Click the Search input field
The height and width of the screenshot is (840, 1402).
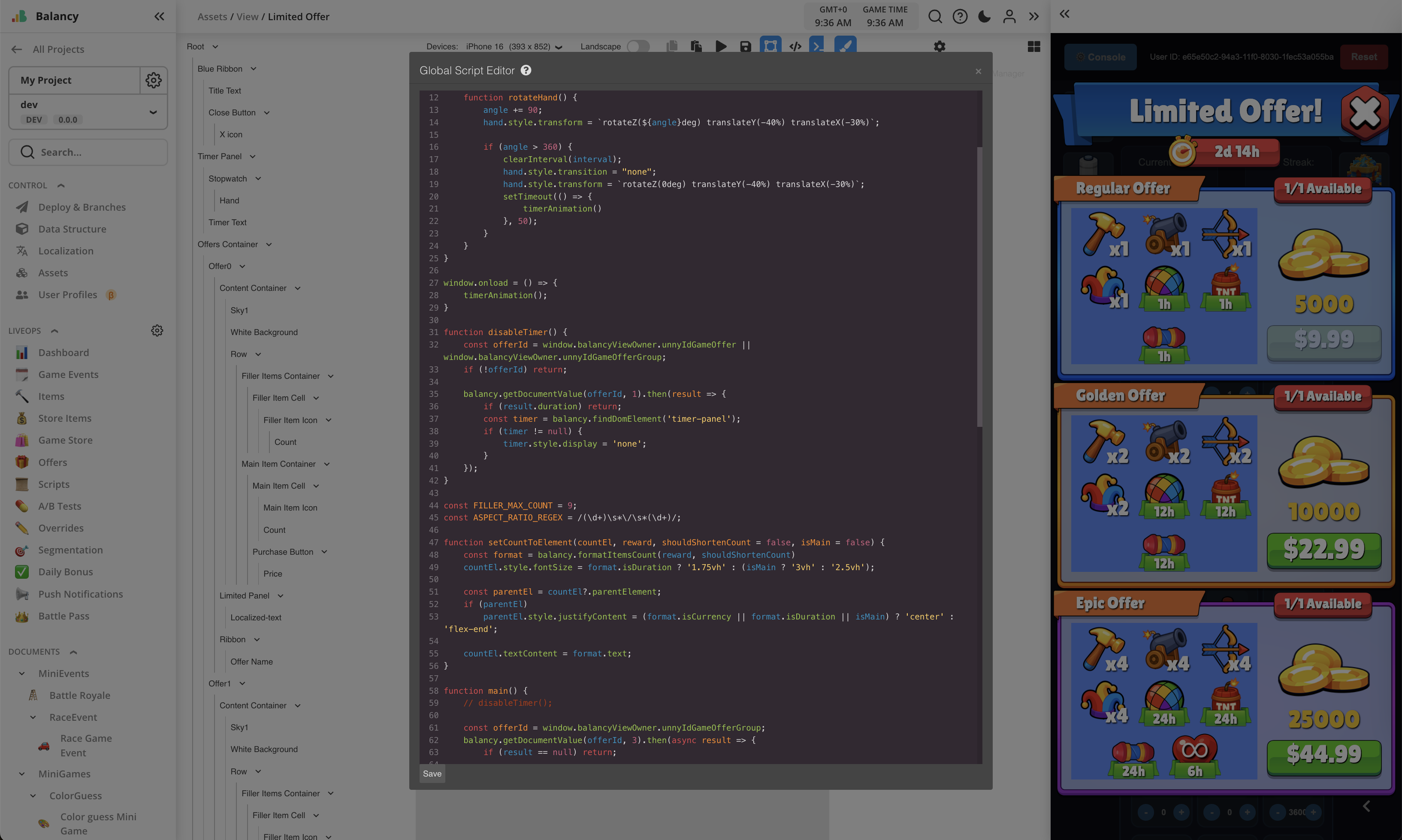tap(88, 152)
